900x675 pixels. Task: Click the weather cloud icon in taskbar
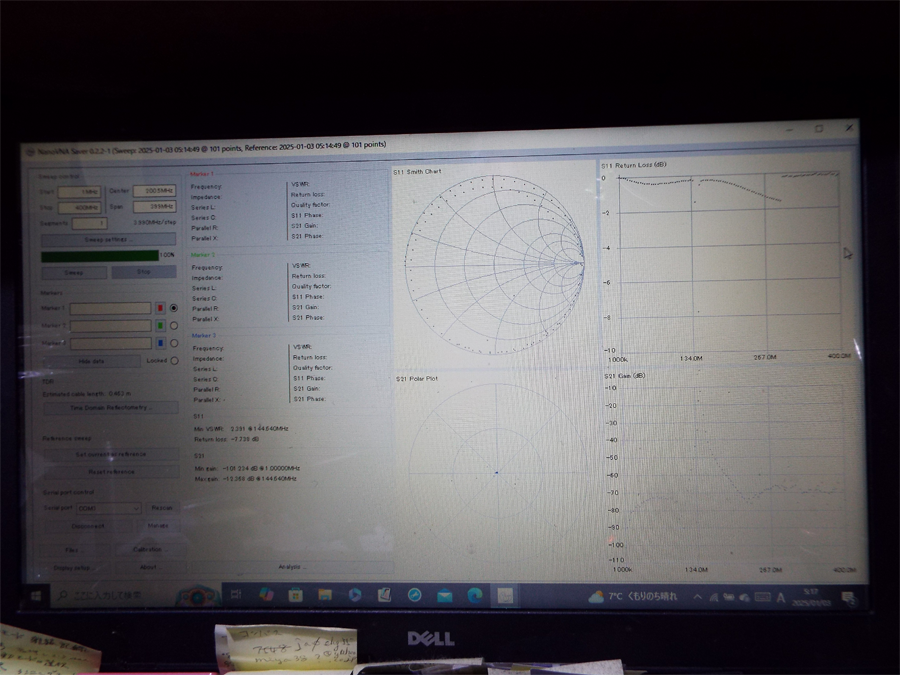click(x=597, y=597)
